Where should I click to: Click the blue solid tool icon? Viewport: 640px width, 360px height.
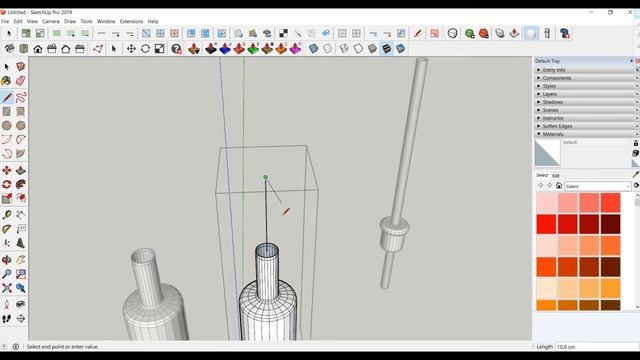coord(225,49)
